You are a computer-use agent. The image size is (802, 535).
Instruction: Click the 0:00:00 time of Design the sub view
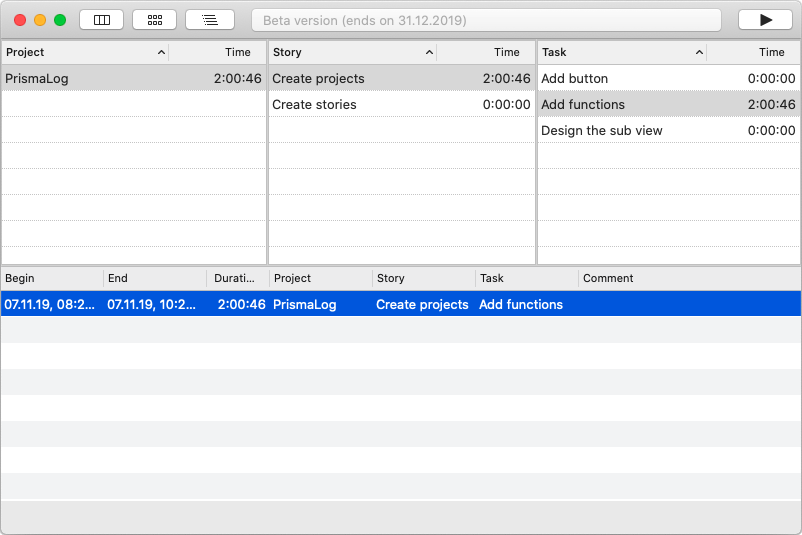pos(771,130)
